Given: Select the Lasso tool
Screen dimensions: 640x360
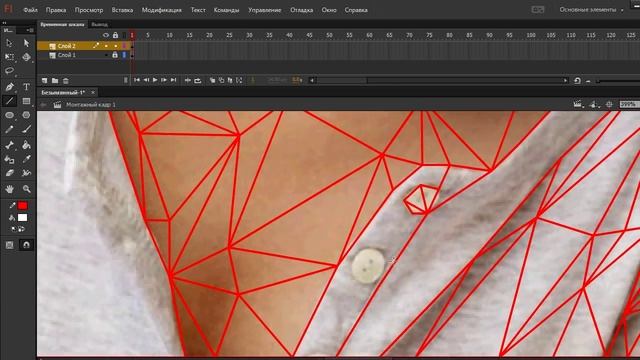Looking at the screenshot, I should click(9, 71).
